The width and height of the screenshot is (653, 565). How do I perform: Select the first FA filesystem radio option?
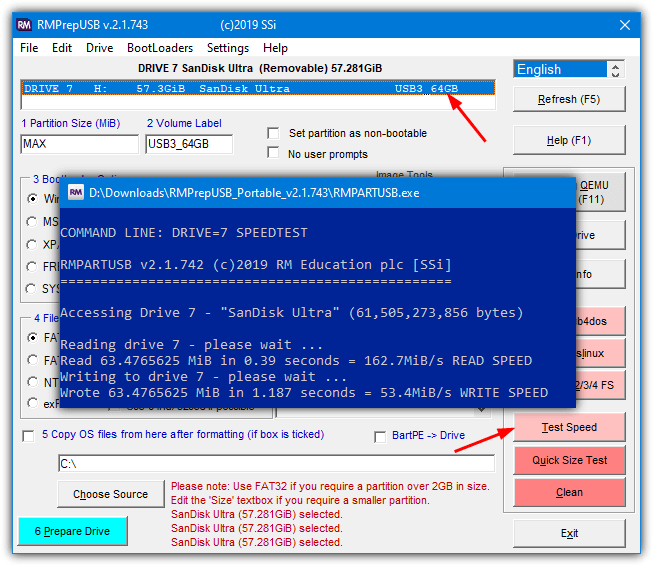(x=32, y=337)
